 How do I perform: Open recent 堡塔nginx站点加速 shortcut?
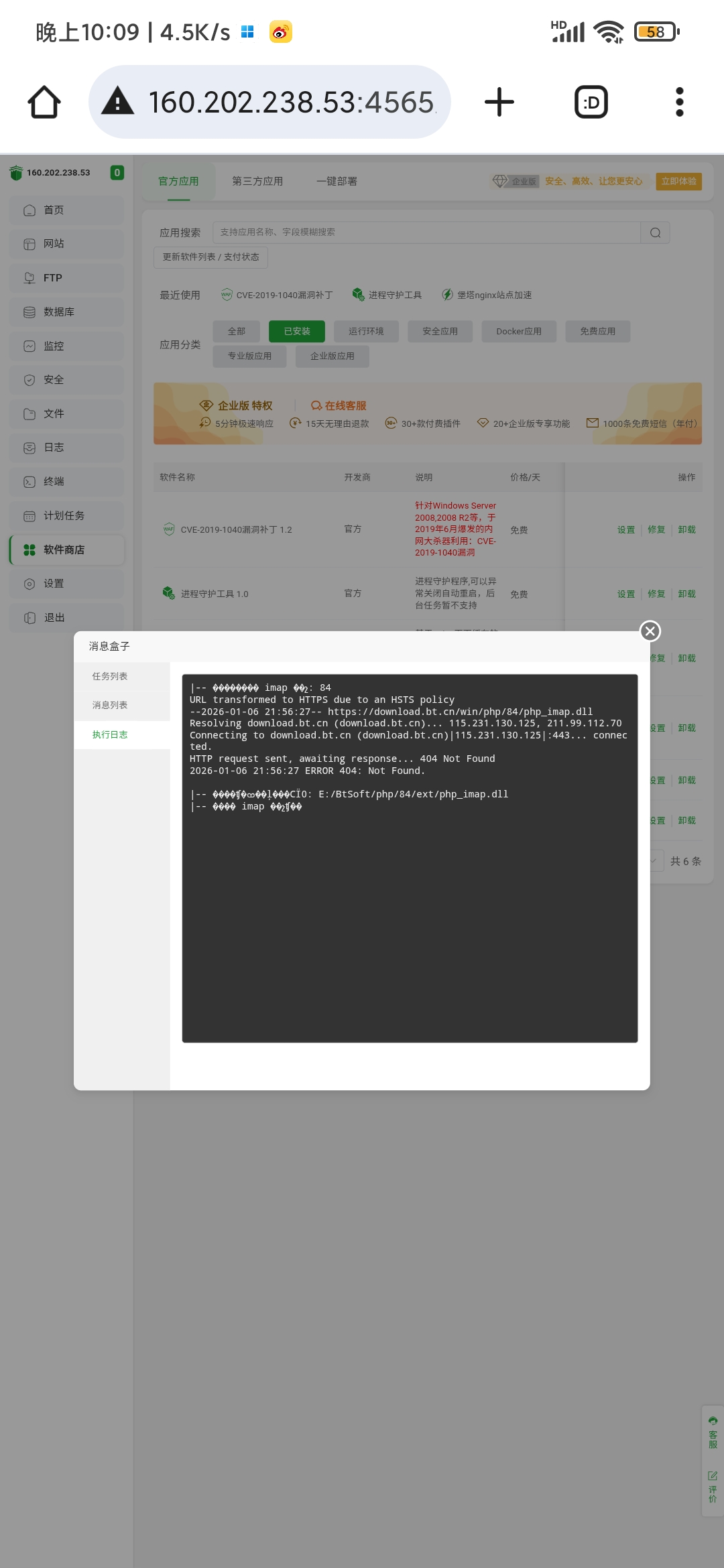click(487, 295)
